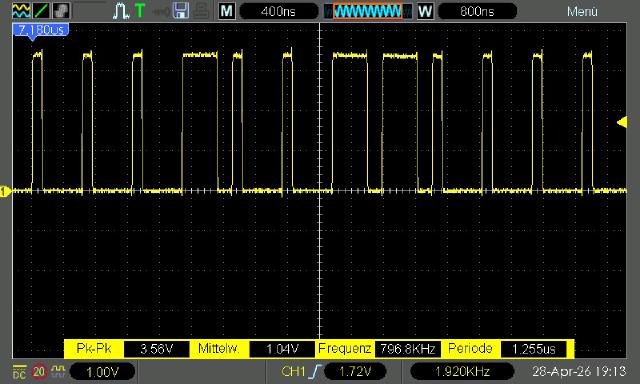Viewport: 640px width, 384px height.
Task: Click the green T trigger status icon
Action: pos(140,11)
